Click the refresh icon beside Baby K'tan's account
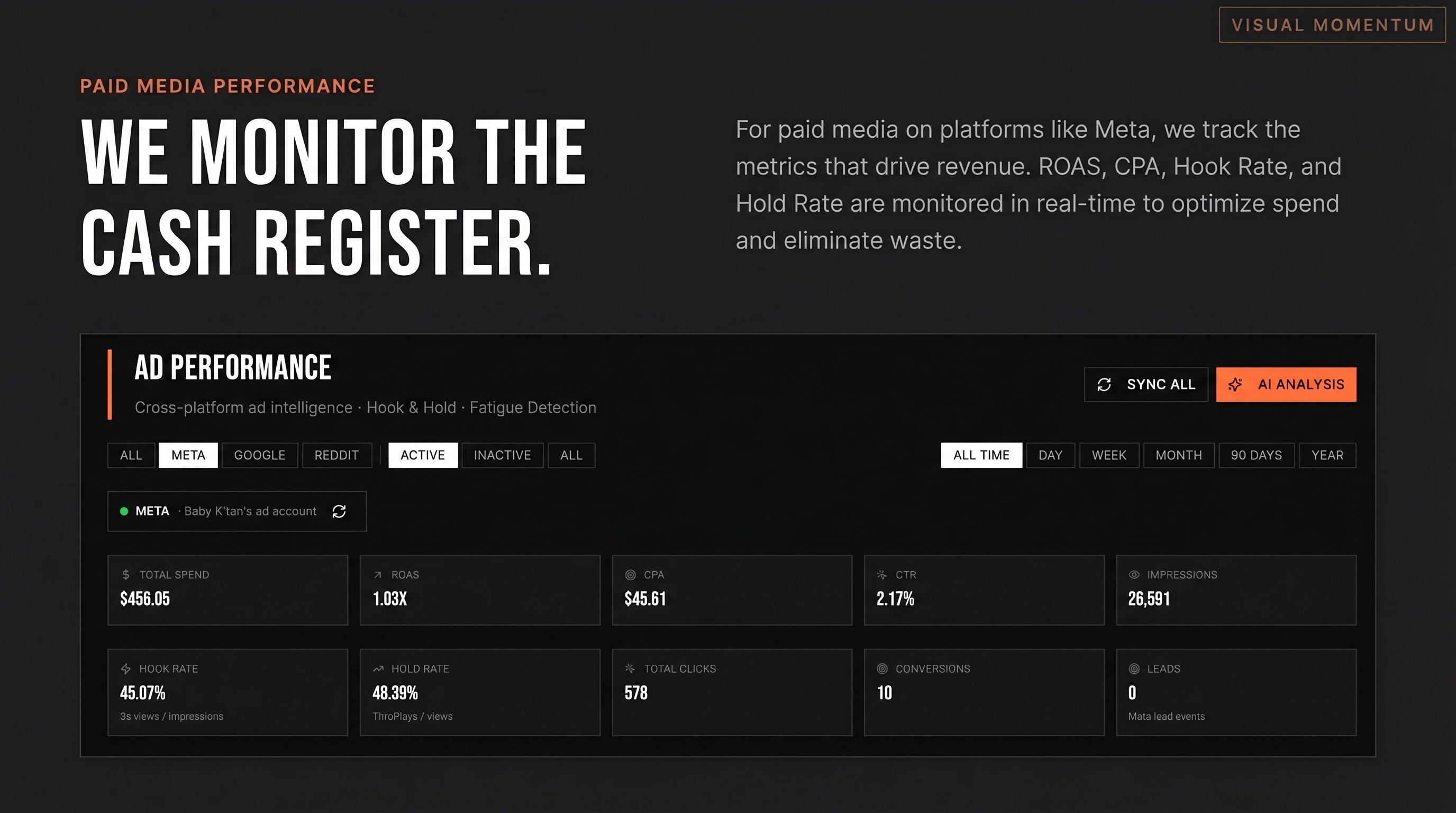 click(x=339, y=511)
